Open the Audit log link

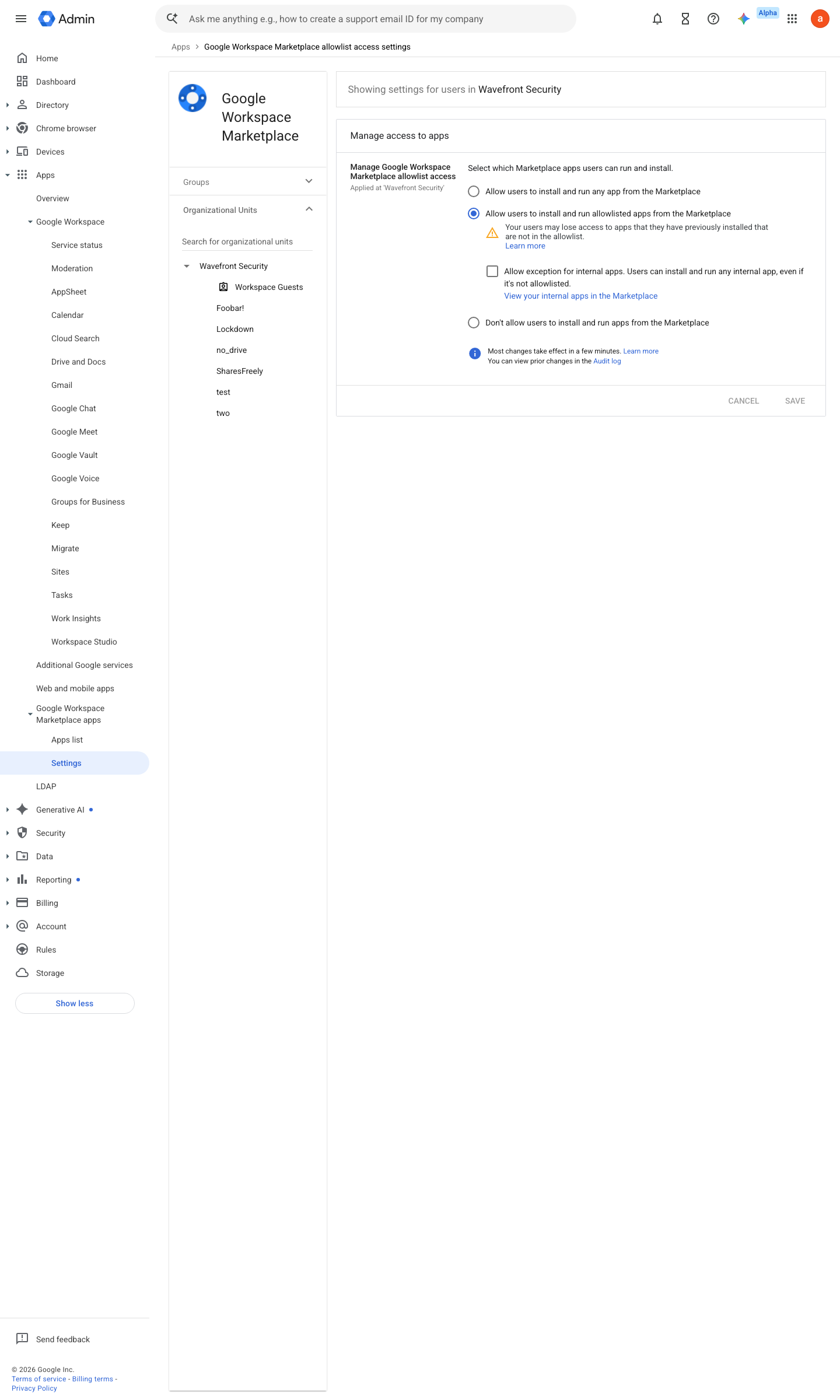pos(607,361)
